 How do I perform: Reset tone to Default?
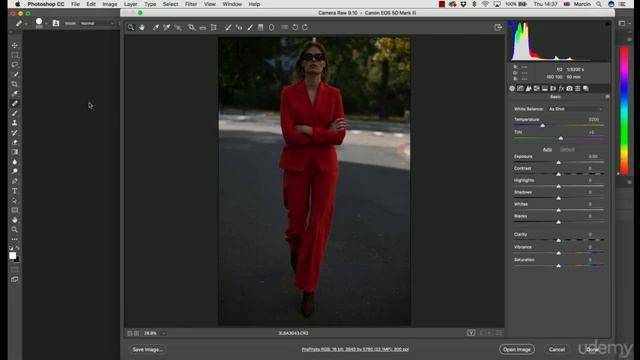tap(567, 149)
